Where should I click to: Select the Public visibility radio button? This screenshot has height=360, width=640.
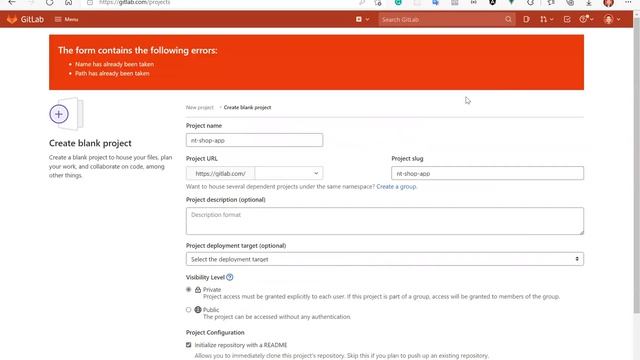[x=188, y=310]
